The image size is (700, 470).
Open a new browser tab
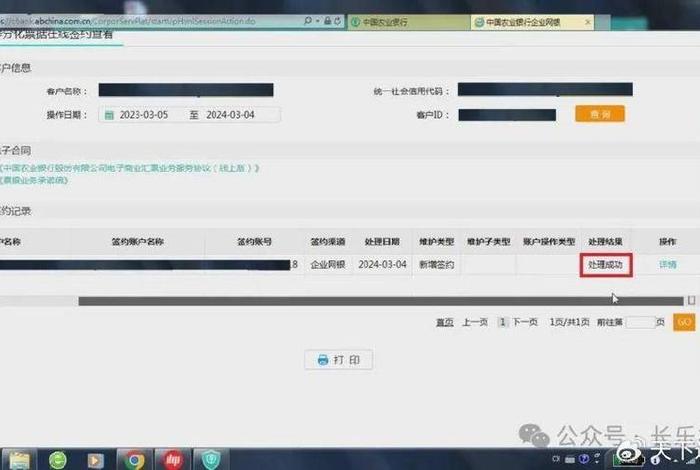click(603, 22)
